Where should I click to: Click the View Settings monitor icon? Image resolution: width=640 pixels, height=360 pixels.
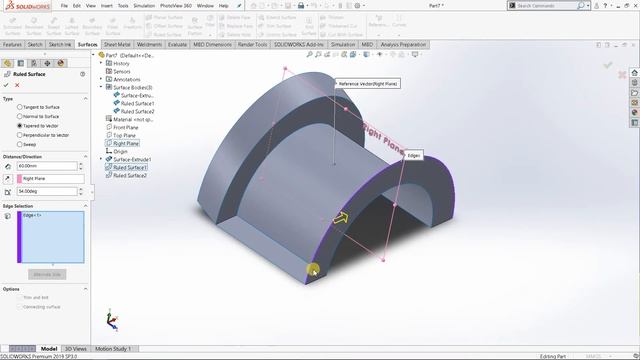(415, 54)
